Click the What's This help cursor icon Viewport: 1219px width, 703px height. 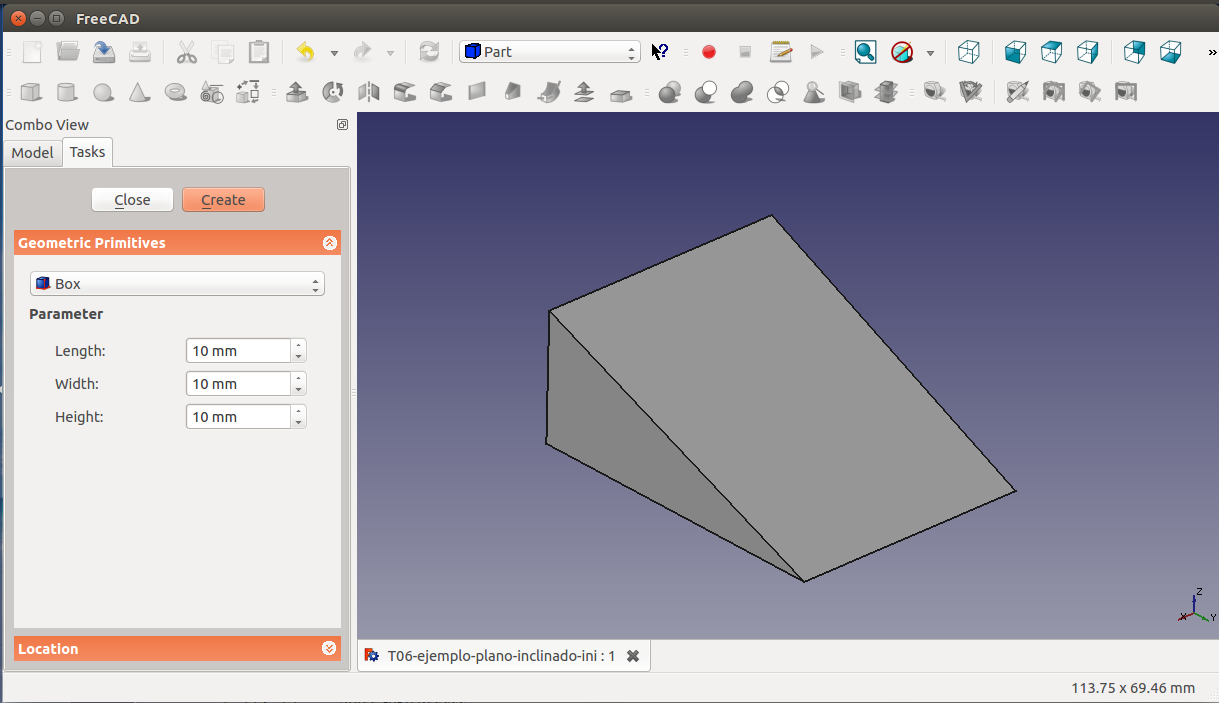point(660,52)
